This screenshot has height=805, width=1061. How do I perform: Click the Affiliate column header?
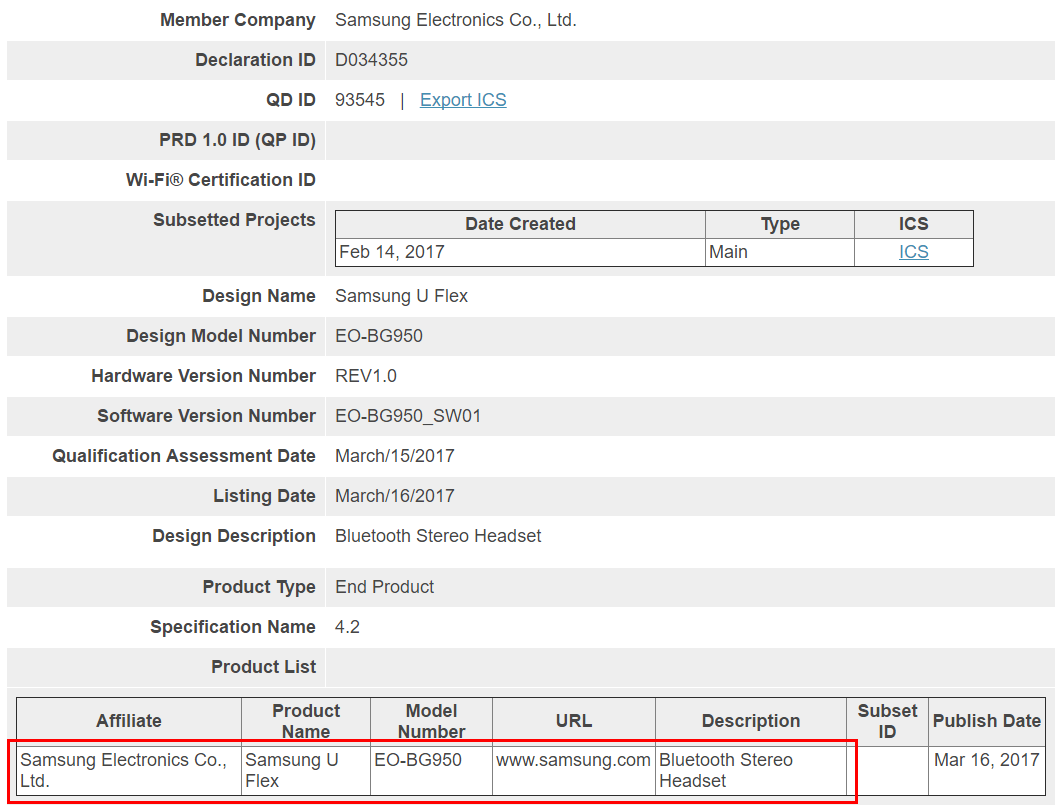129,721
